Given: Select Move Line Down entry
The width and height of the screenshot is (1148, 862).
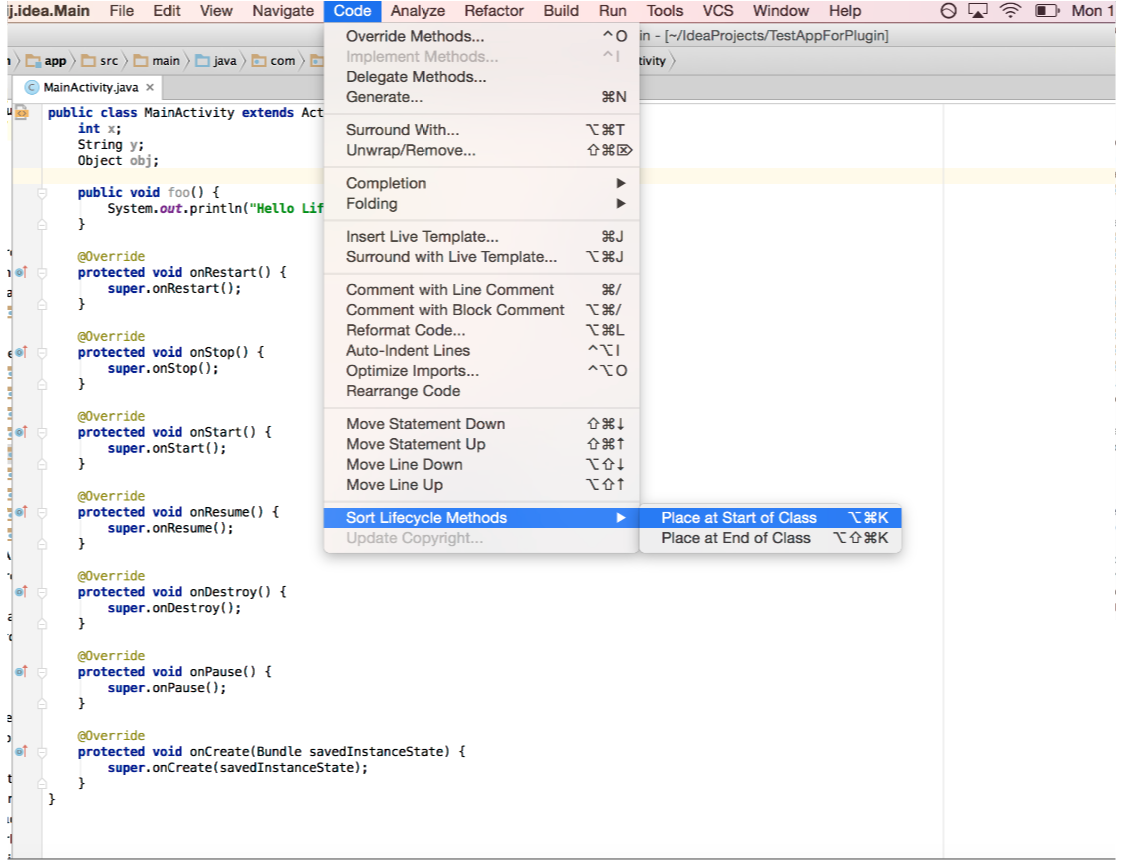Looking at the screenshot, I should click(x=482, y=464).
